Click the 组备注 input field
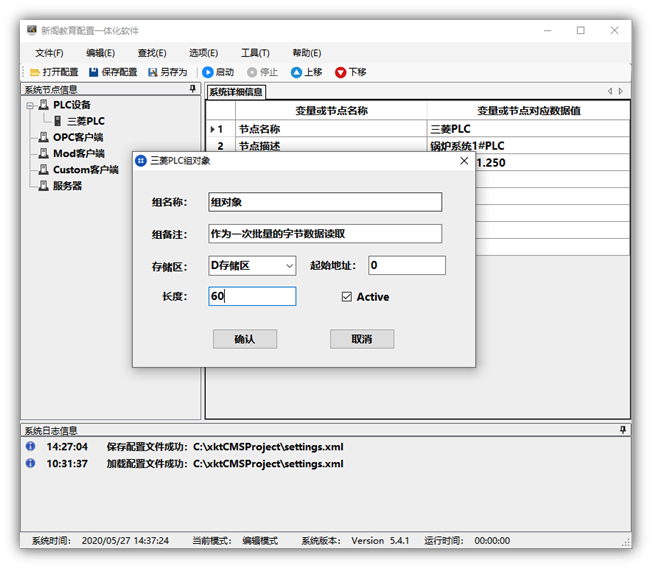 [325, 234]
